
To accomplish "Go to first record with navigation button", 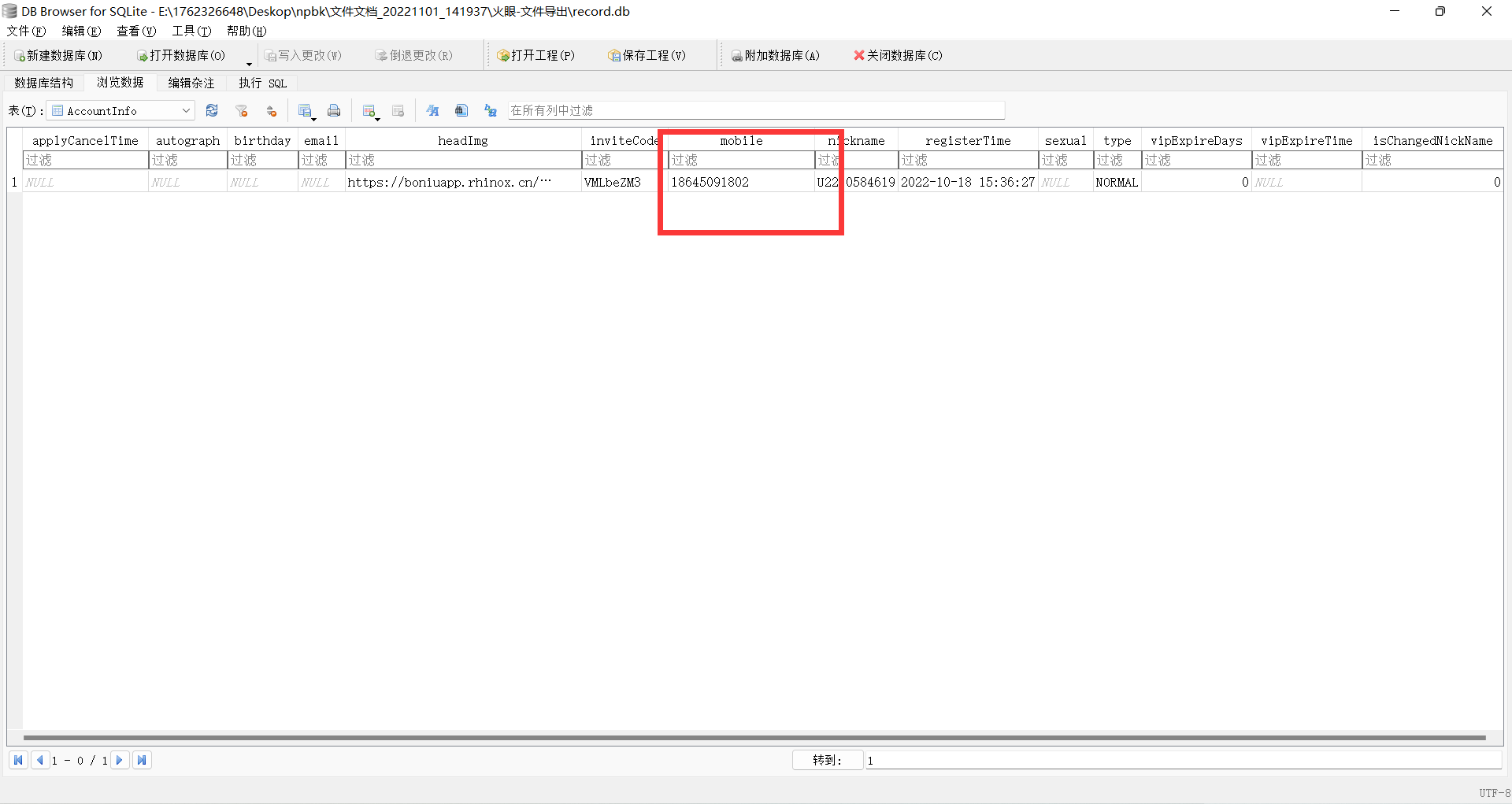I will [x=18, y=760].
